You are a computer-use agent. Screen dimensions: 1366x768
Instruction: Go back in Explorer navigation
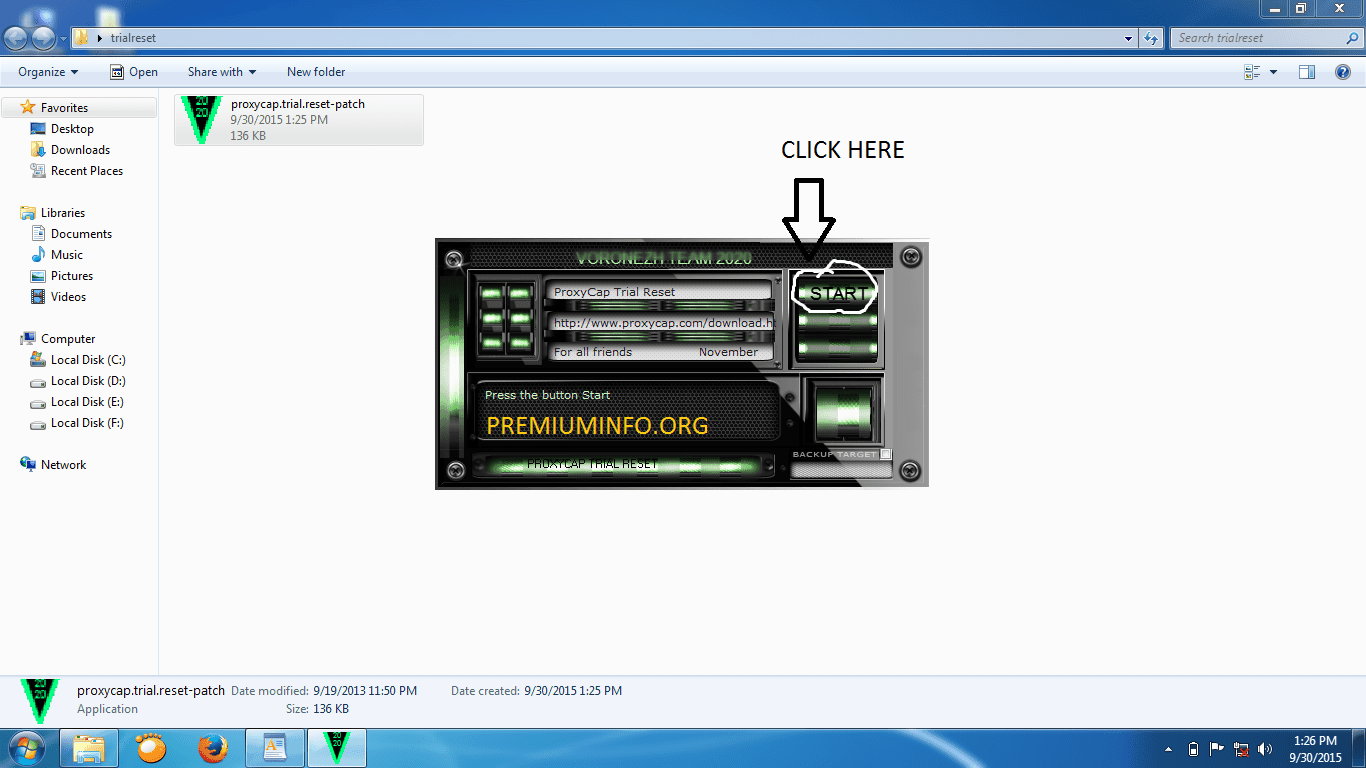tap(17, 38)
